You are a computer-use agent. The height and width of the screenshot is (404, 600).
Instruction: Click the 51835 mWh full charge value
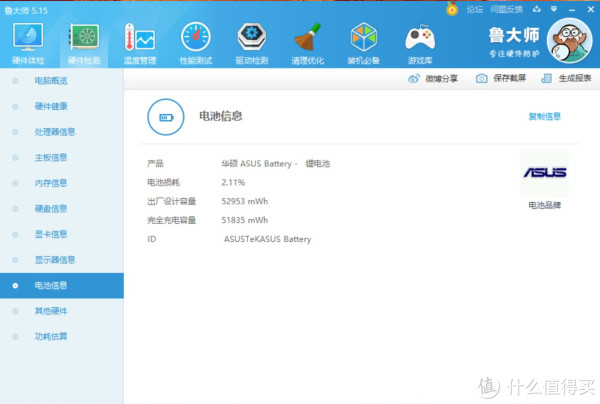(x=245, y=220)
